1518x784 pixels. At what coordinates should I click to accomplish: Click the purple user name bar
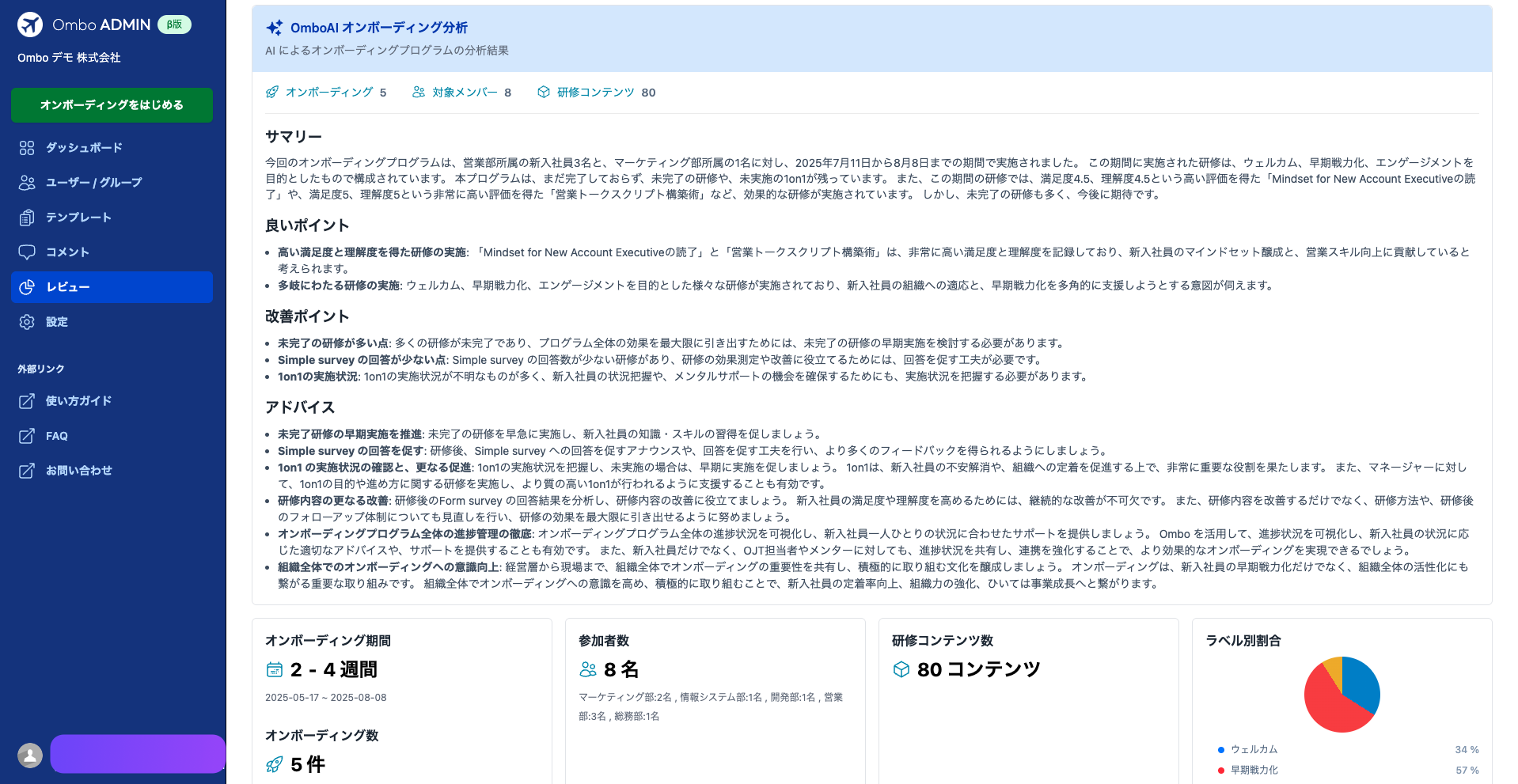tap(138, 754)
